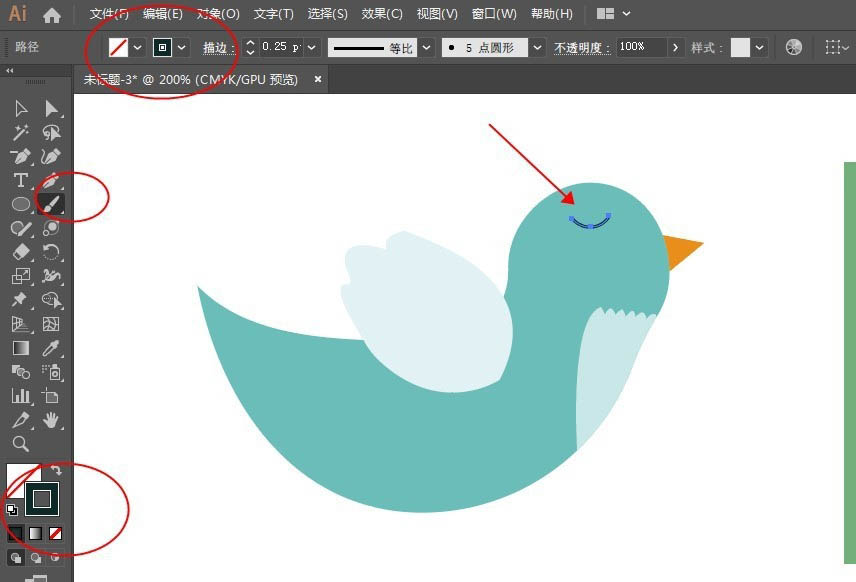Screen dimensions: 856x582
Task: Set paint mode to None
Action: click(55, 533)
